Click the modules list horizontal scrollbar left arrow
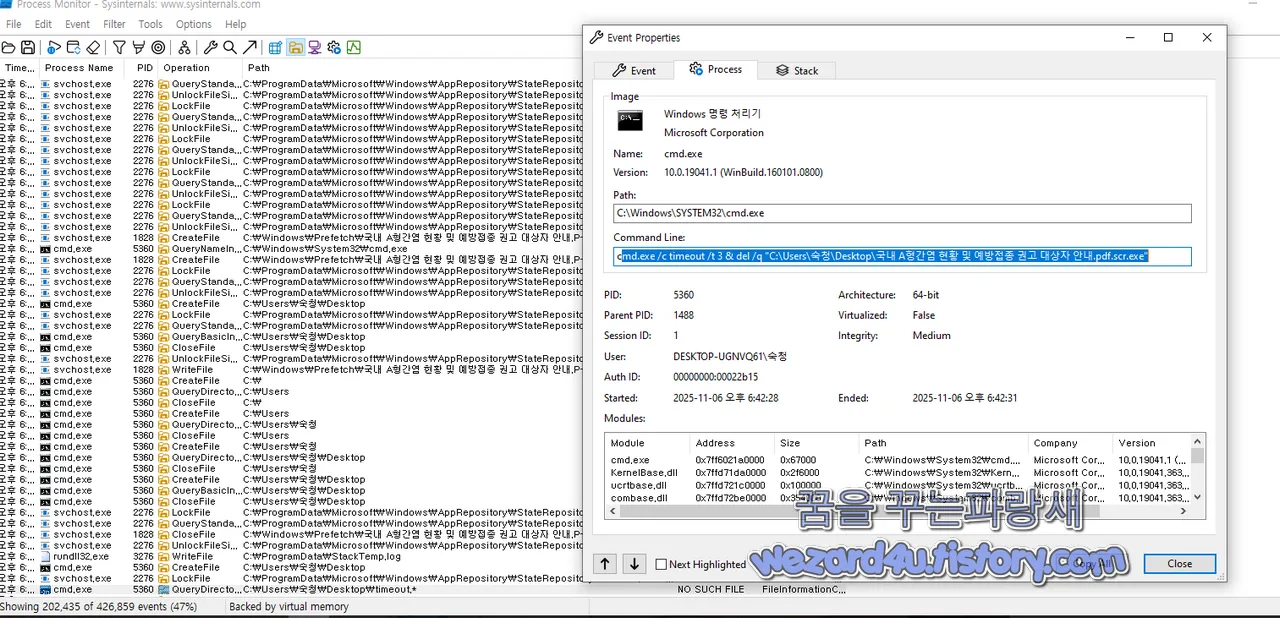The image size is (1280, 618). click(x=612, y=511)
